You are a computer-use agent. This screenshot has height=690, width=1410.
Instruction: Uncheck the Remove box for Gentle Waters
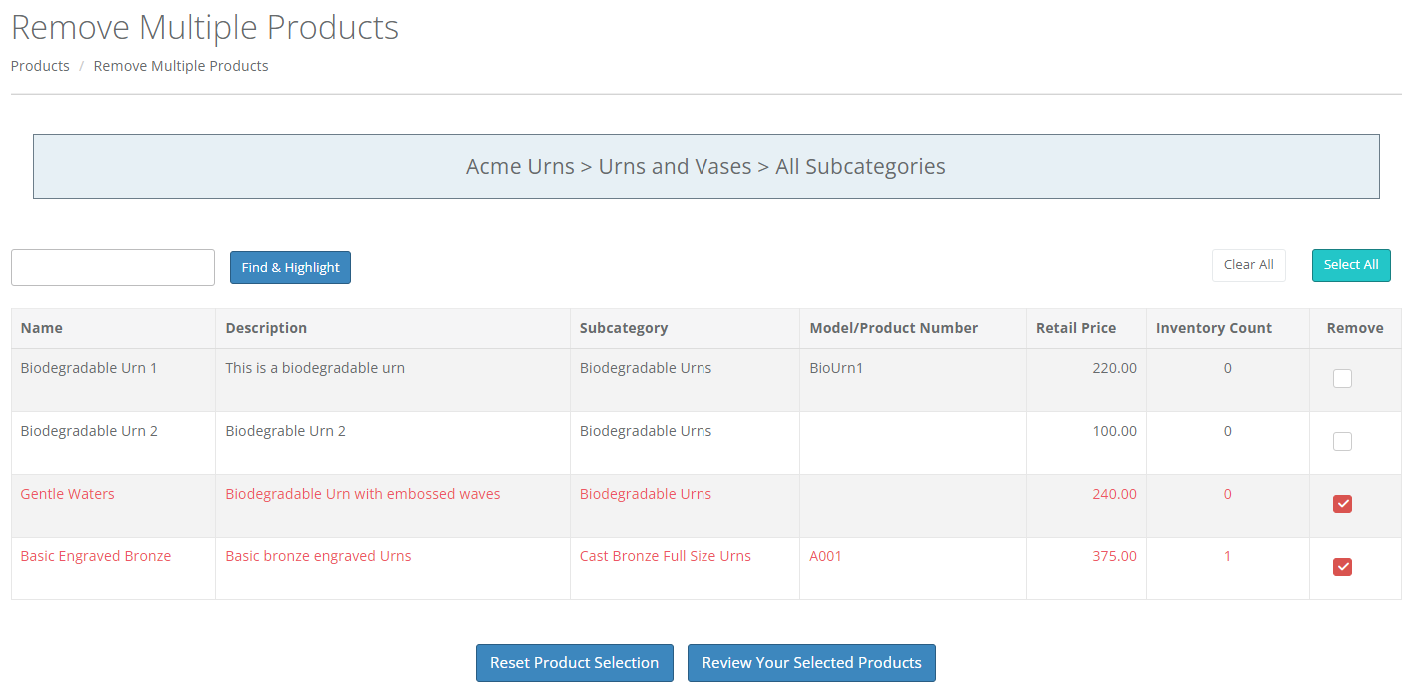click(1342, 504)
